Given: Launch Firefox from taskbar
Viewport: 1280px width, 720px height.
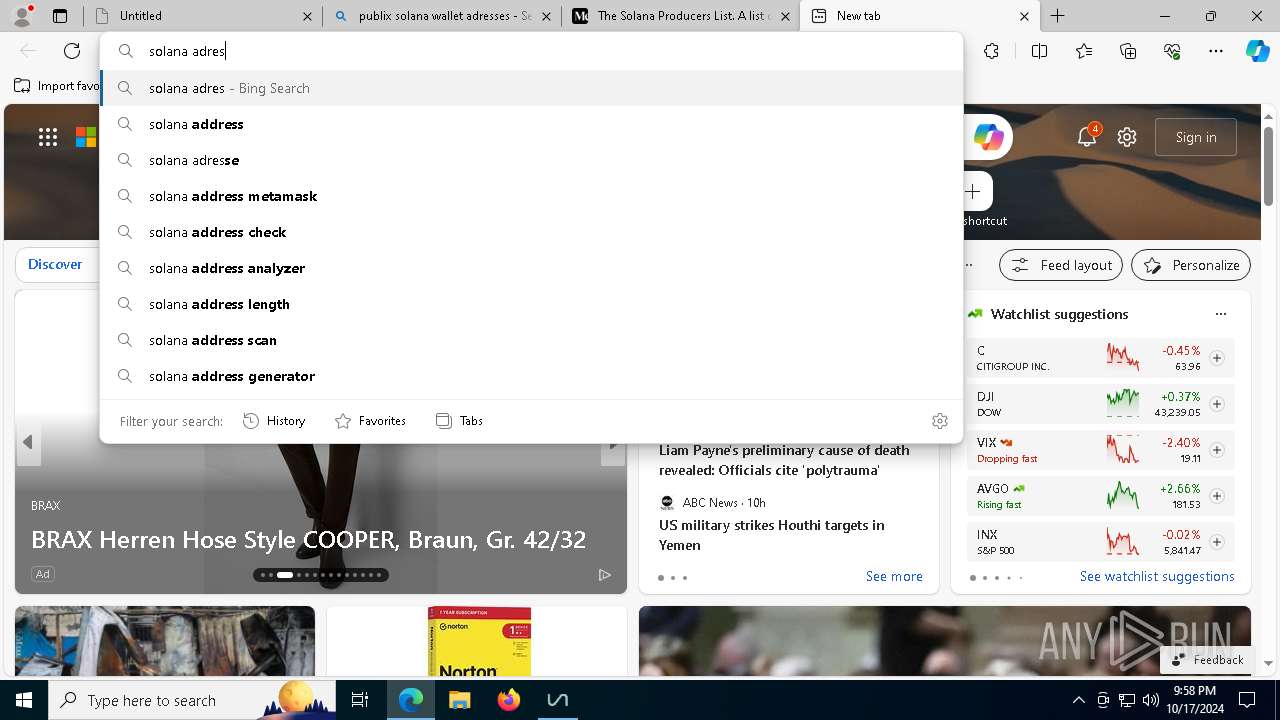Looking at the screenshot, I should [508, 700].
